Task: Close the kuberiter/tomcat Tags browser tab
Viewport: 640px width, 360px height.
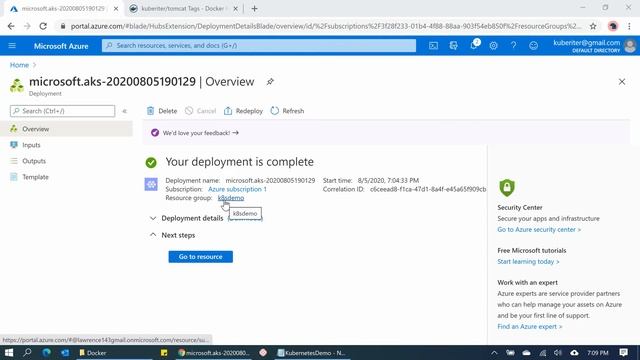Action: (x=235, y=9)
